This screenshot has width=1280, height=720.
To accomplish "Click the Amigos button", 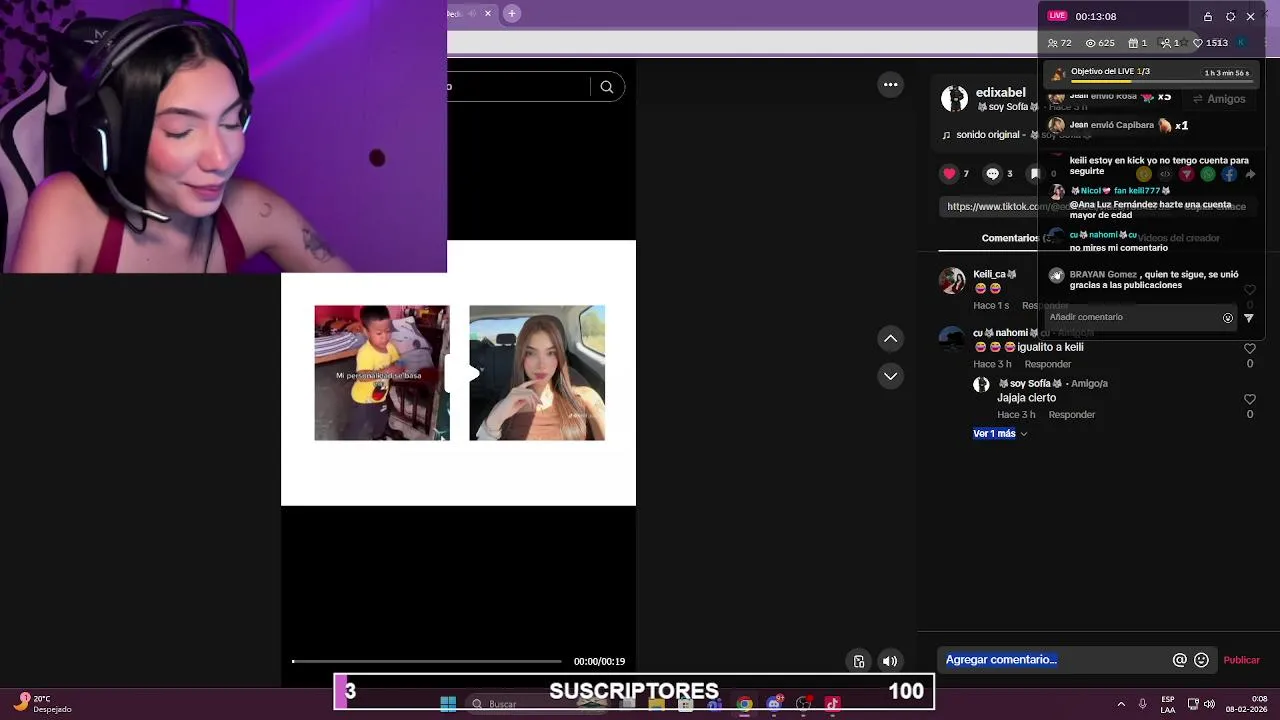I will click(x=1219, y=99).
